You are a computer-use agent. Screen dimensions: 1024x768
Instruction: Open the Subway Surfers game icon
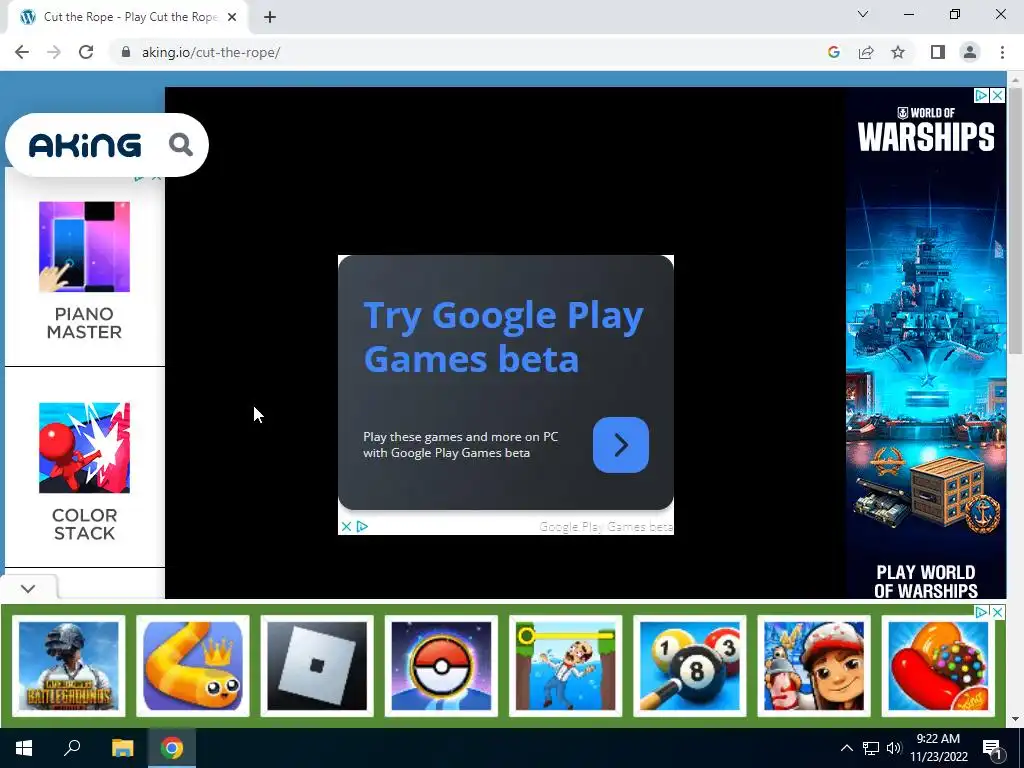(x=814, y=665)
